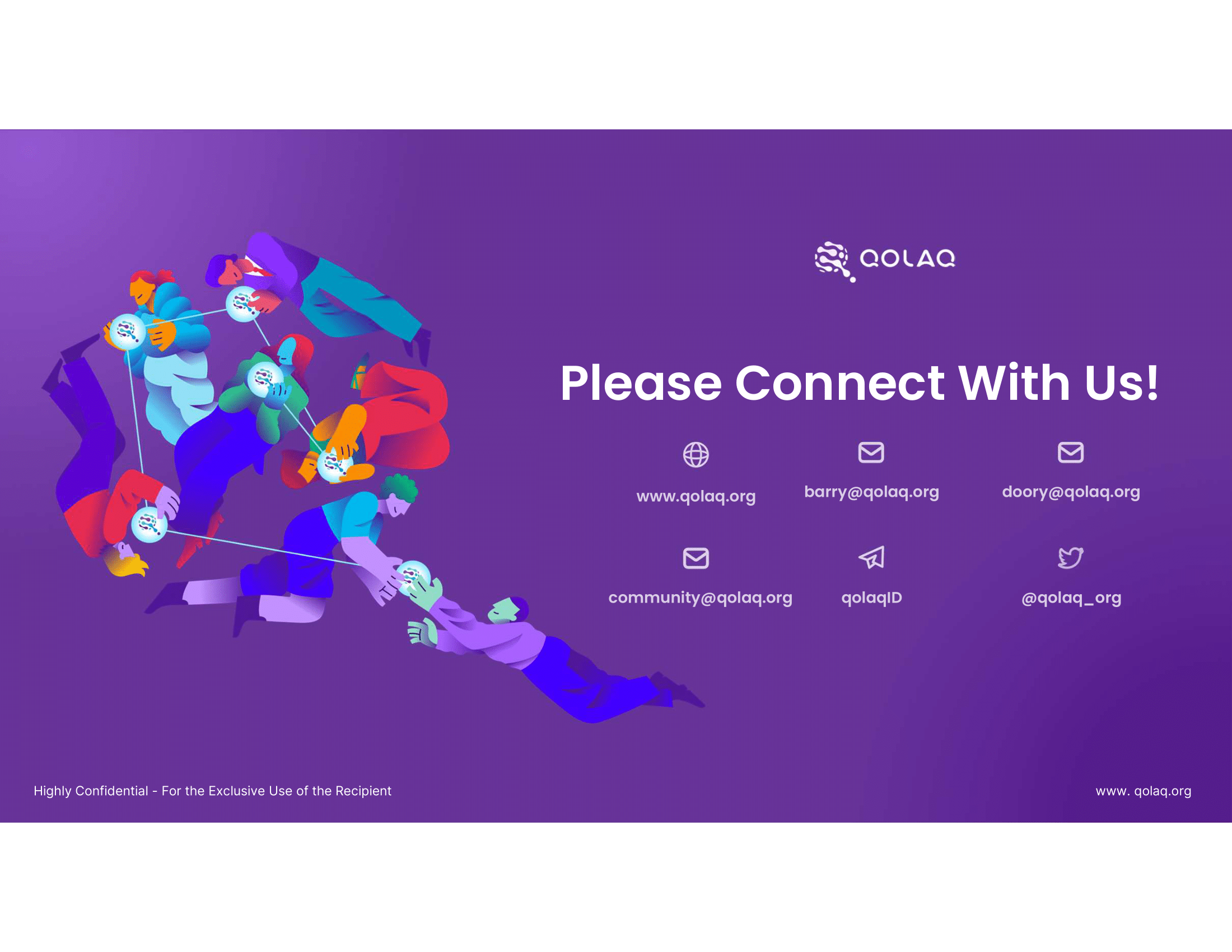The height and width of the screenshot is (952, 1232).
Task: Click the globe icon above the website address
Action: (696, 455)
